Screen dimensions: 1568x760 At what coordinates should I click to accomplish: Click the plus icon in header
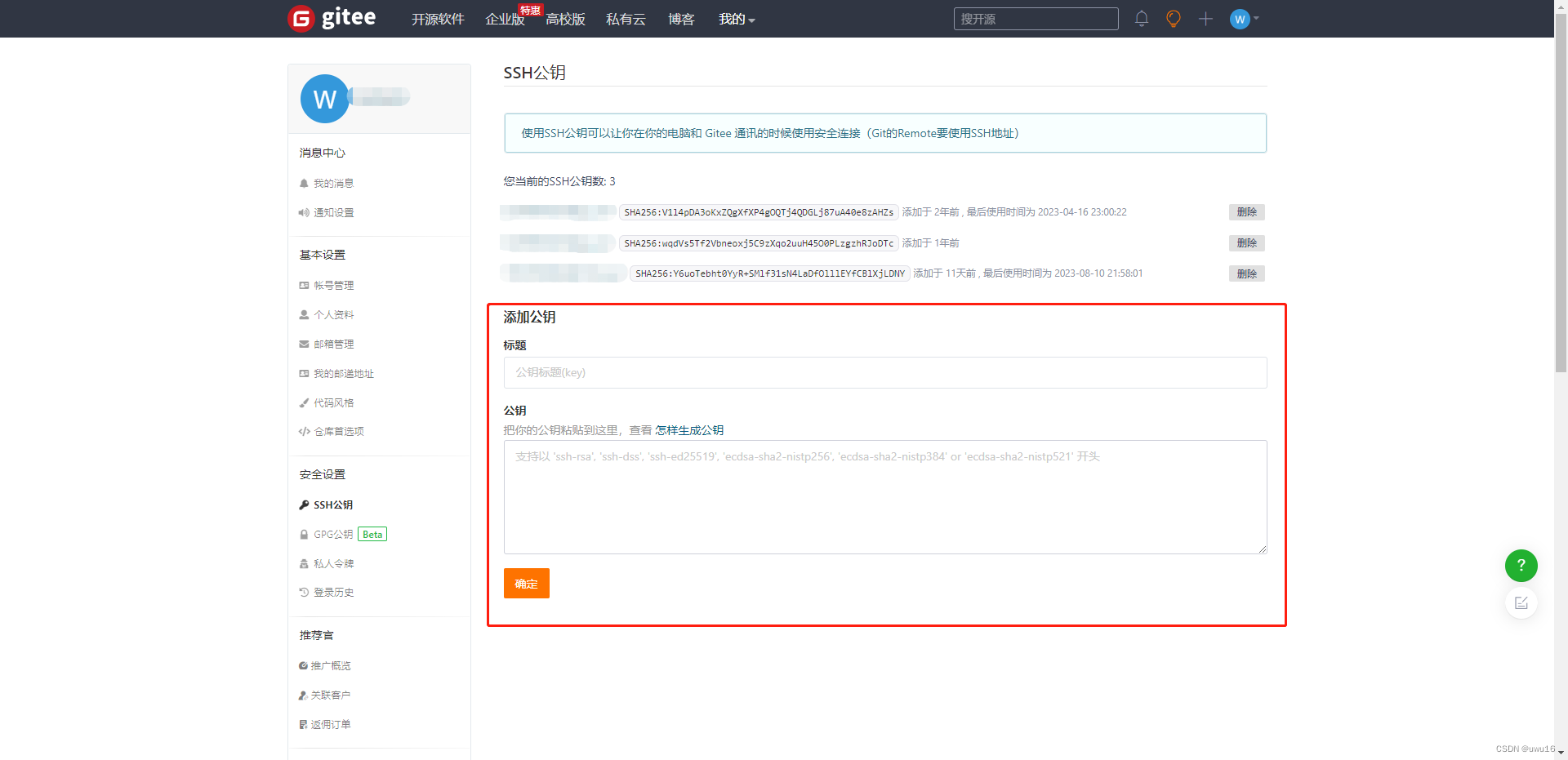tap(1205, 19)
